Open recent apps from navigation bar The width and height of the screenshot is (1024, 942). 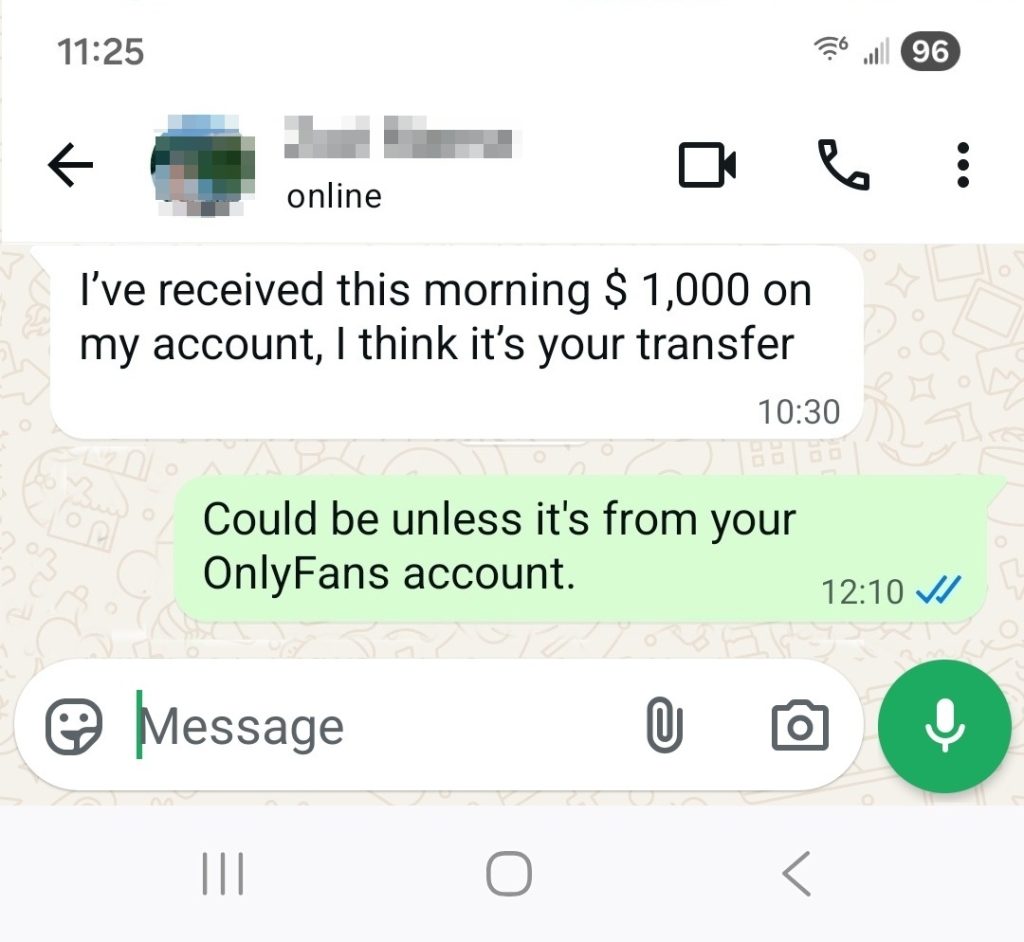coord(223,873)
